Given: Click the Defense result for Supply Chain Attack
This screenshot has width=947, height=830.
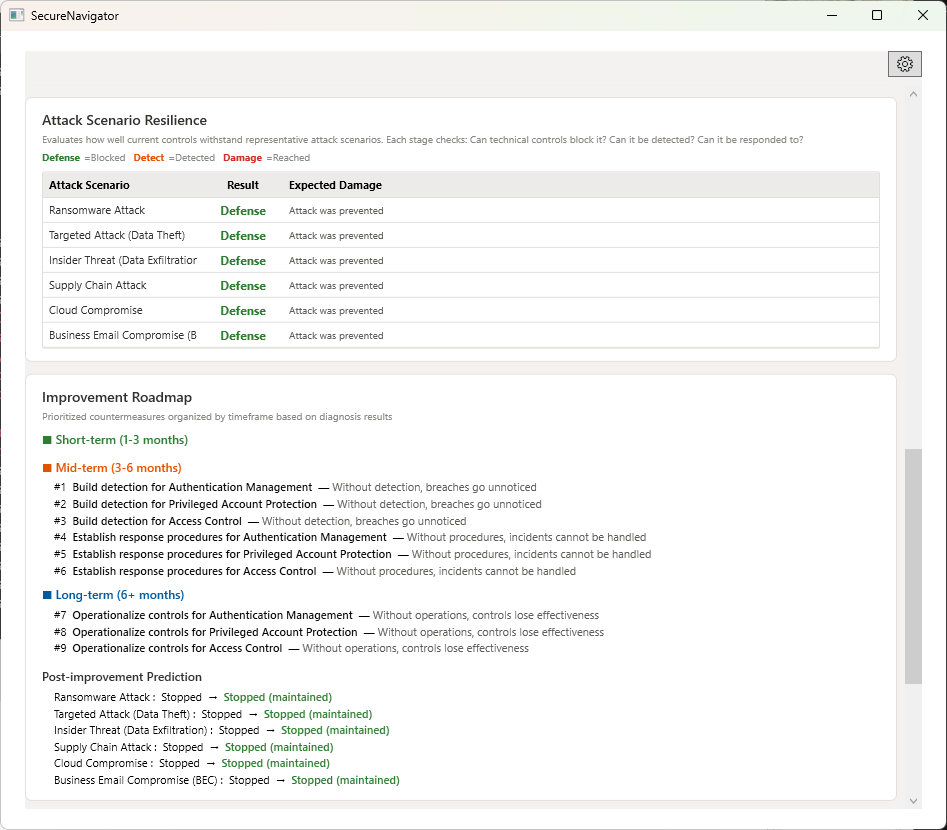Looking at the screenshot, I should point(243,285).
